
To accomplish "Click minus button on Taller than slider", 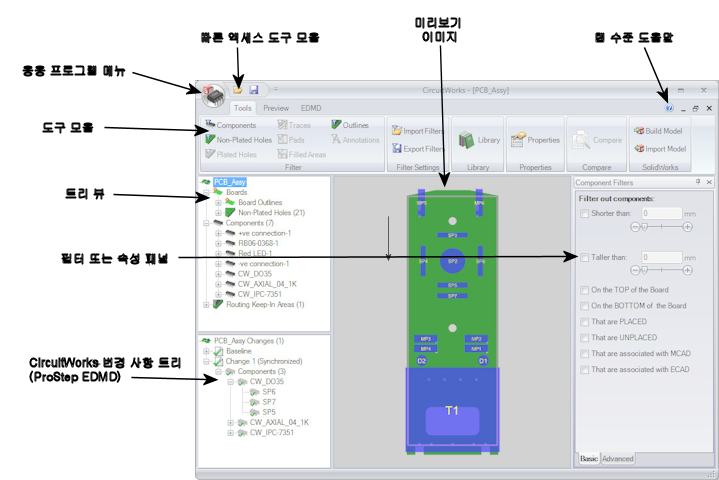I will (635, 270).
